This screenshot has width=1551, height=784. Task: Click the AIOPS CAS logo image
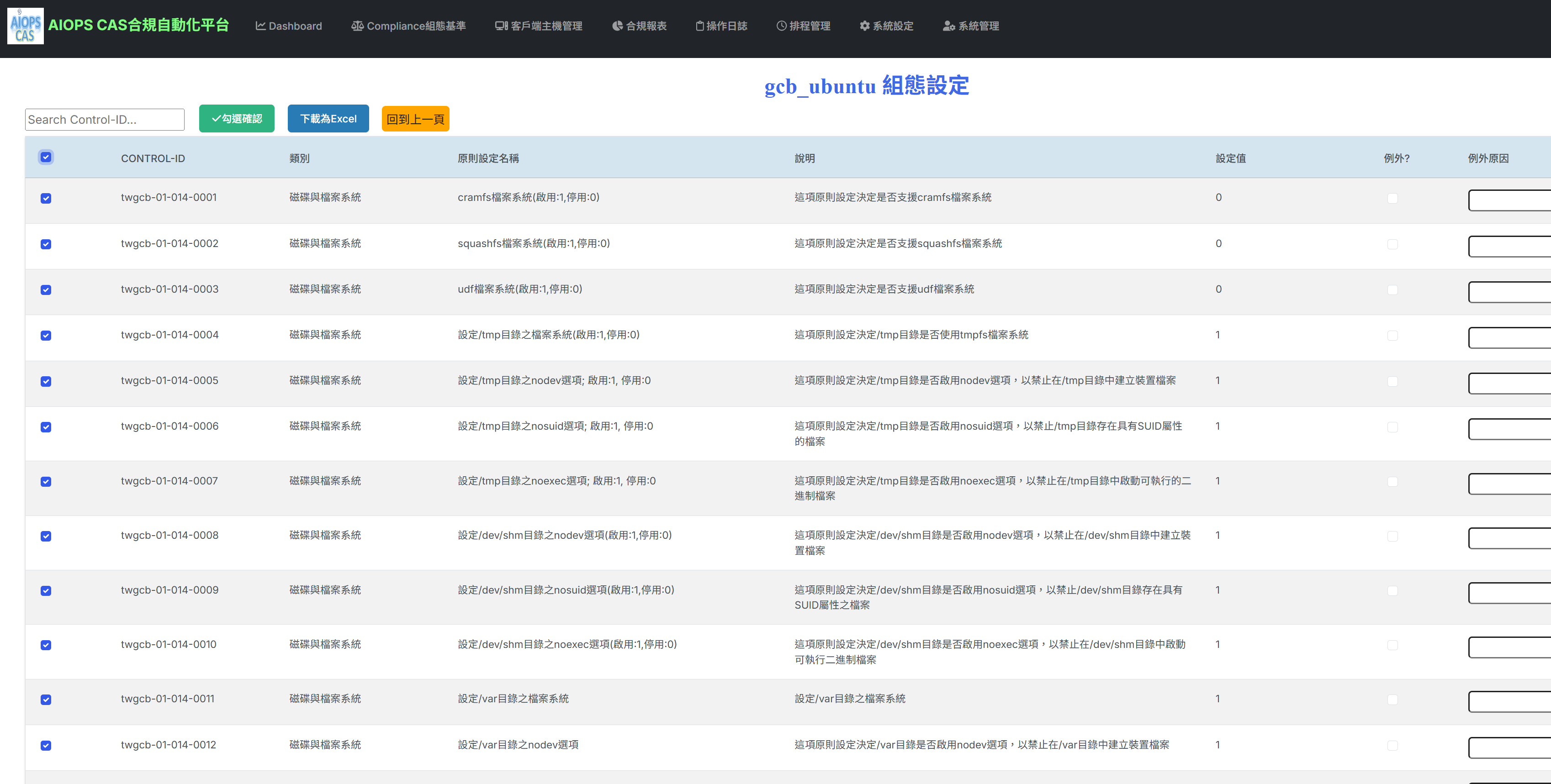pyautogui.click(x=25, y=26)
